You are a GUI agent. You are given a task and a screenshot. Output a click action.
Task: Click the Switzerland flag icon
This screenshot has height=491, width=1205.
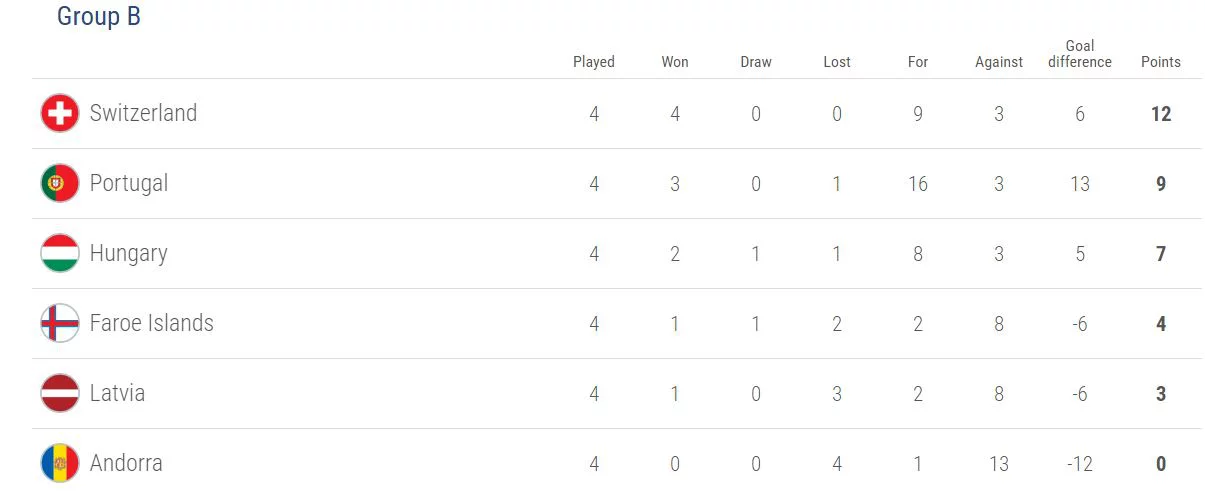click(x=60, y=114)
